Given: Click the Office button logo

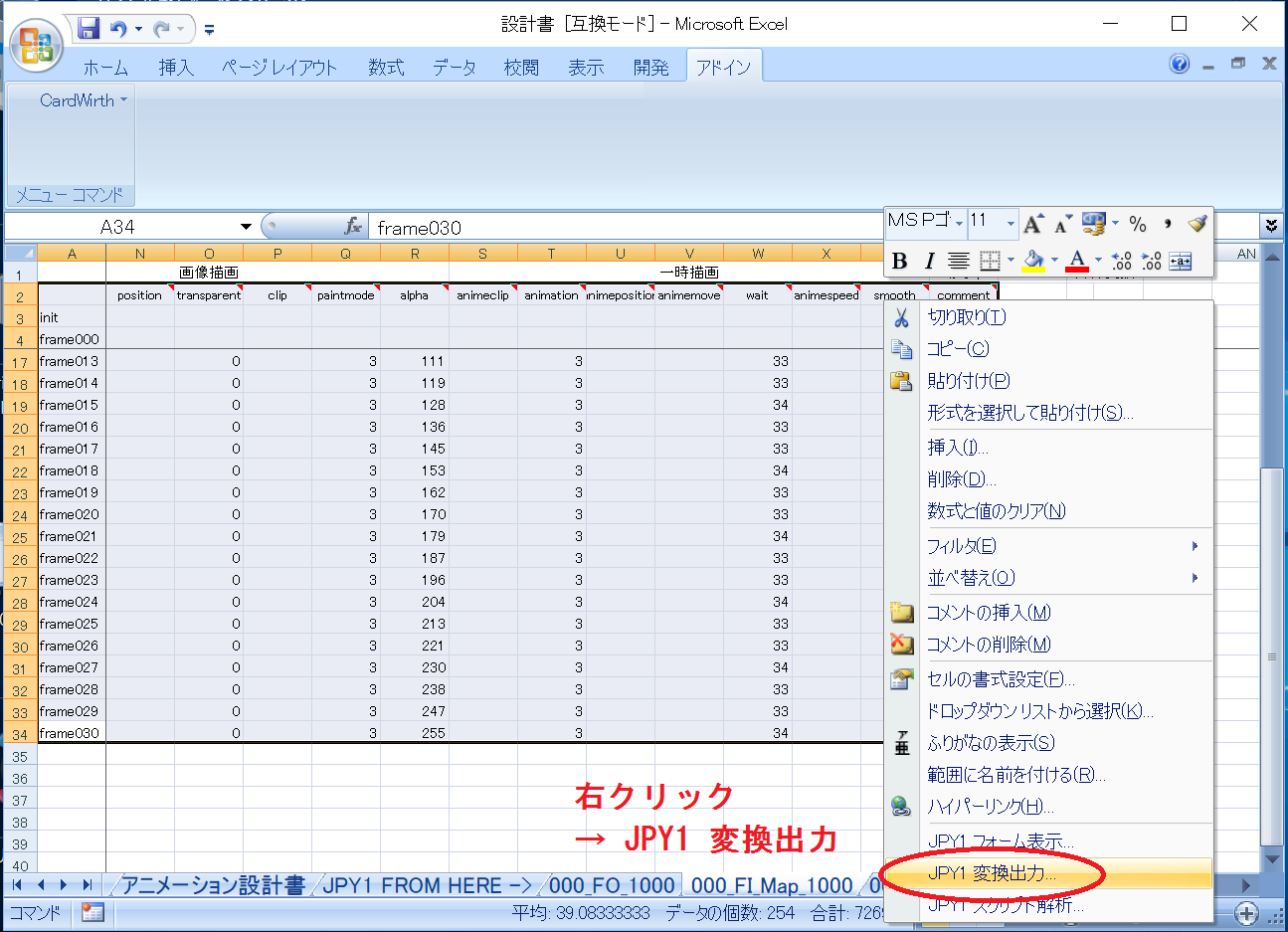Looking at the screenshot, I should coord(36,44).
